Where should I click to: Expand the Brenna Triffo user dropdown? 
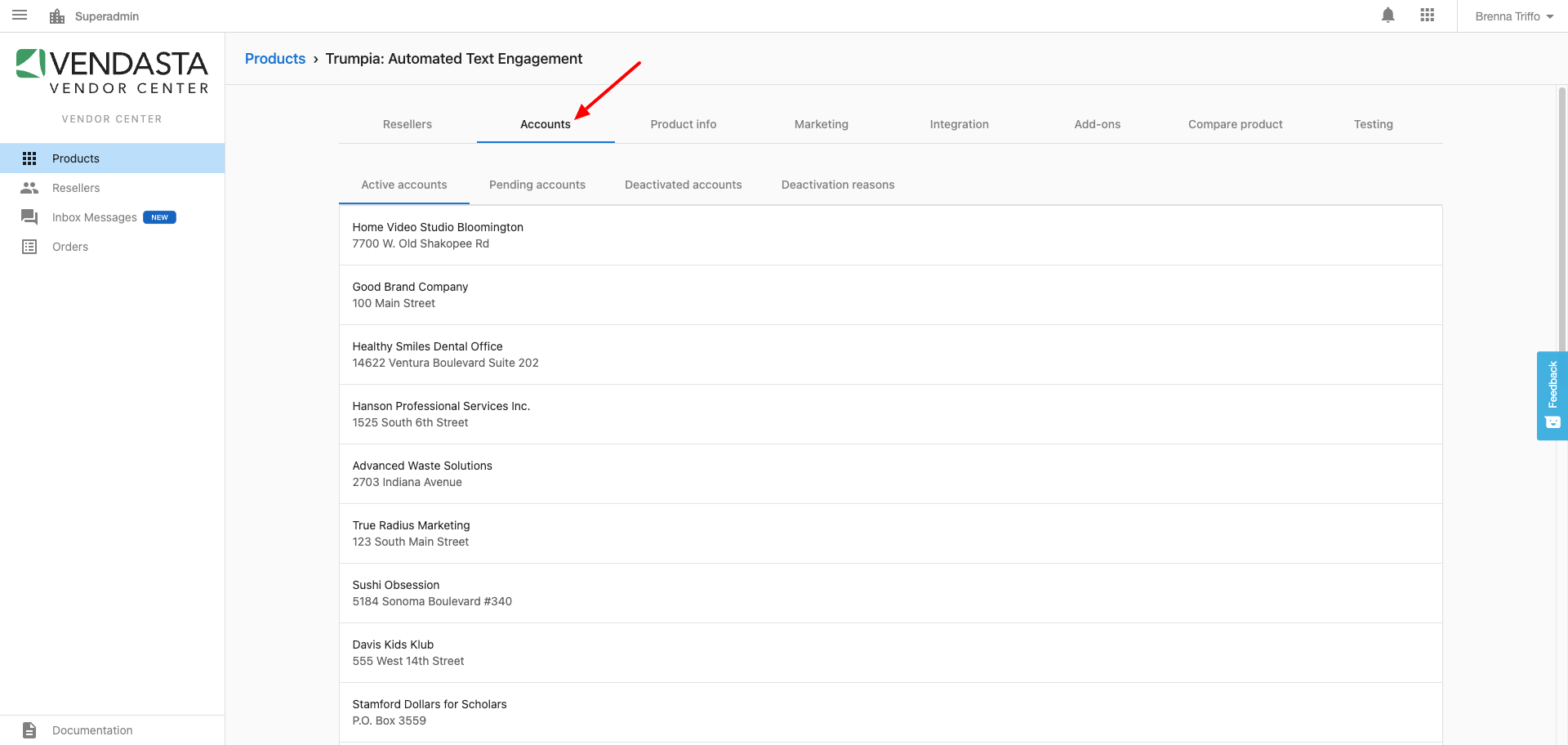pos(1514,16)
